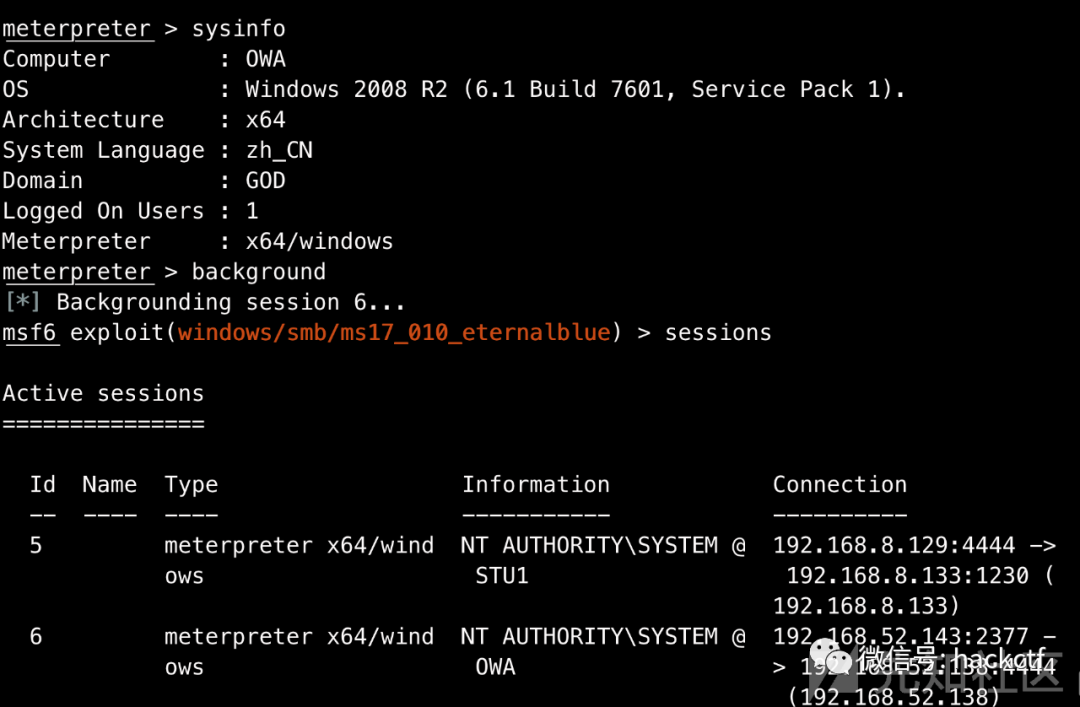Click the 'x64/windows' Meterpreter value
Screen dimensions: 1080x707
coord(320,241)
